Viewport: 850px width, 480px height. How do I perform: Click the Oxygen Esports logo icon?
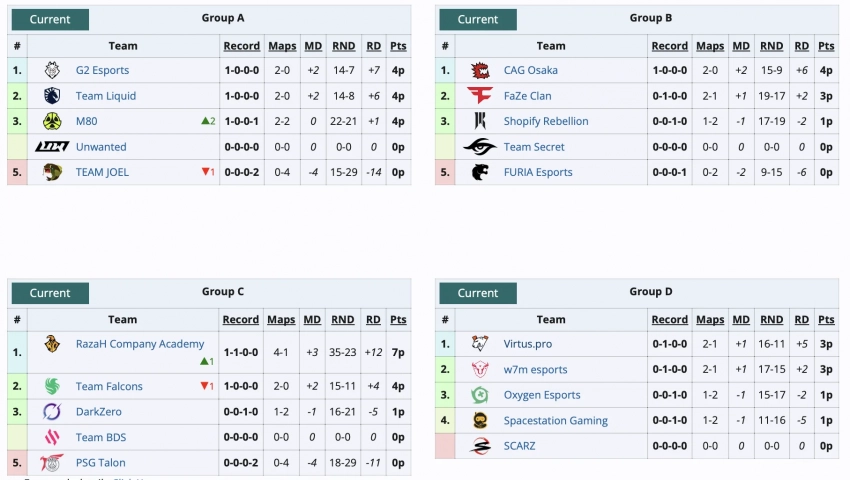point(480,395)
